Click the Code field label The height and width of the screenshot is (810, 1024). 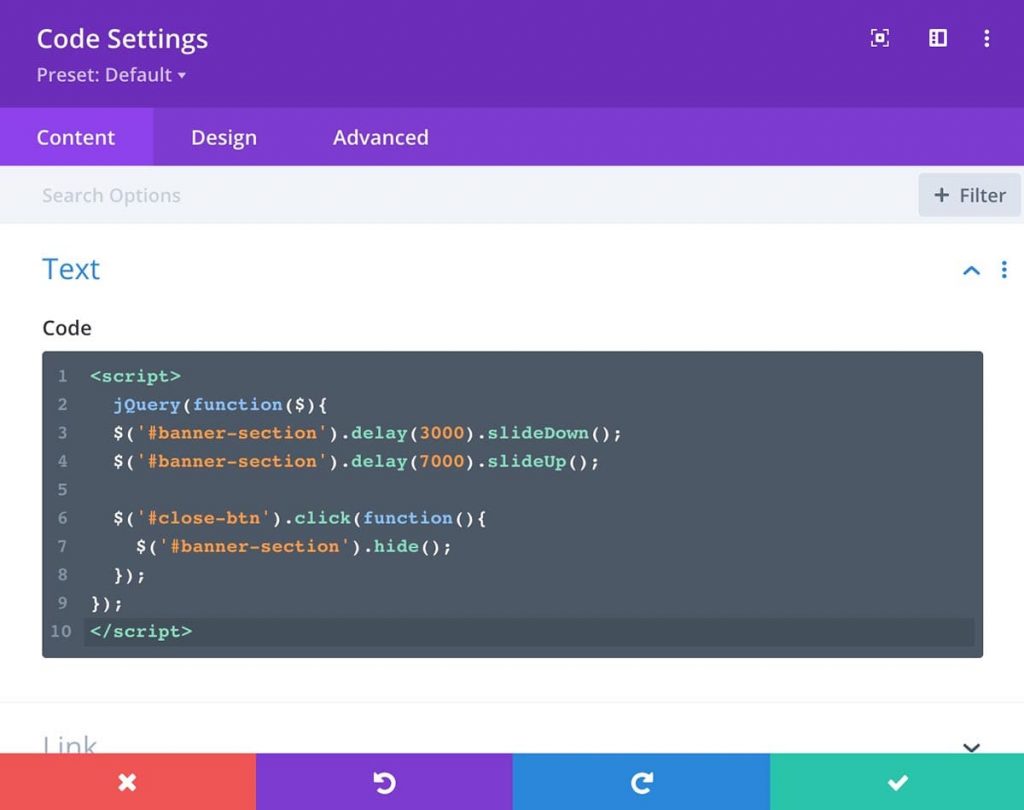click(x=66, y=328)
